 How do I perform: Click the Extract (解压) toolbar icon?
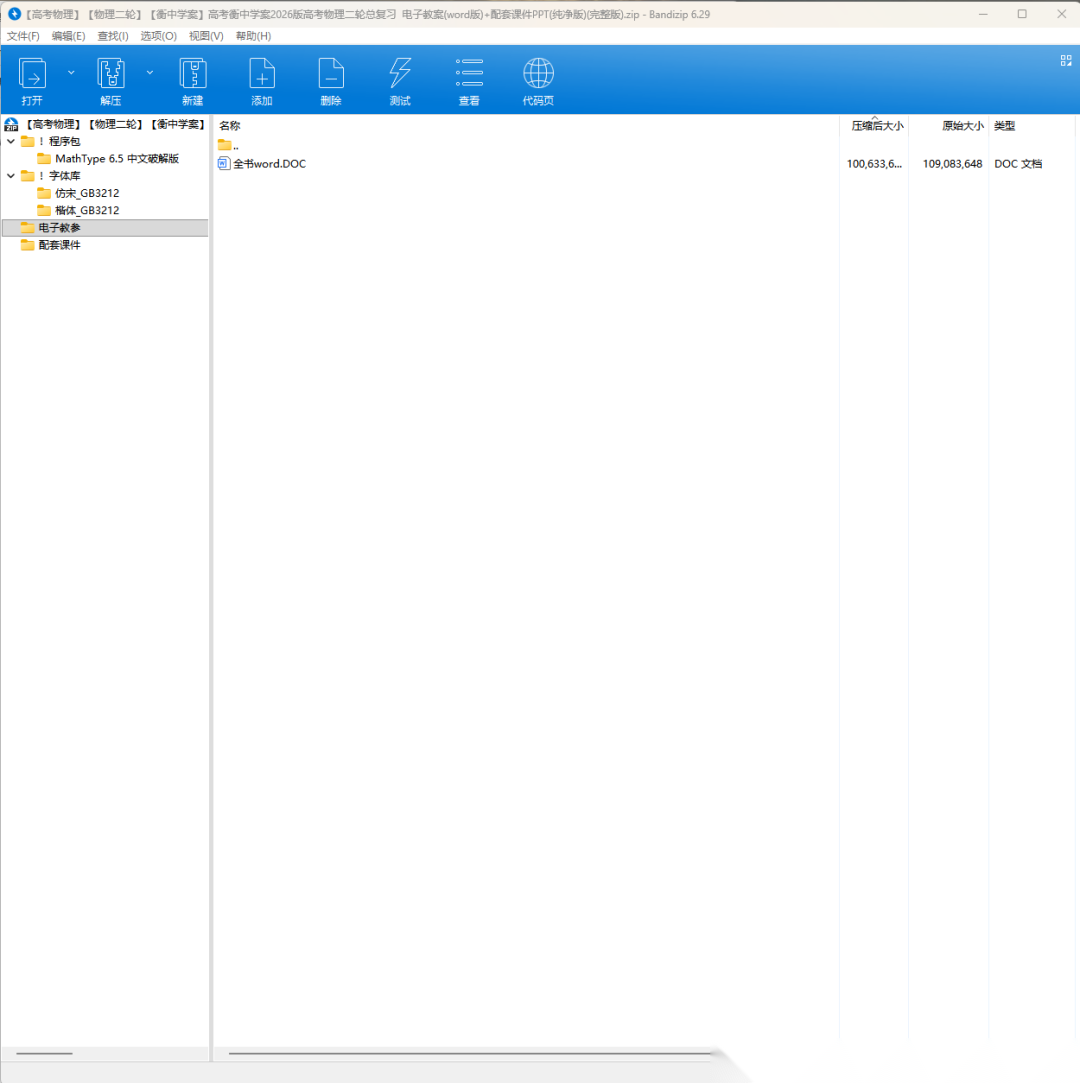click(x=110, y=74)
